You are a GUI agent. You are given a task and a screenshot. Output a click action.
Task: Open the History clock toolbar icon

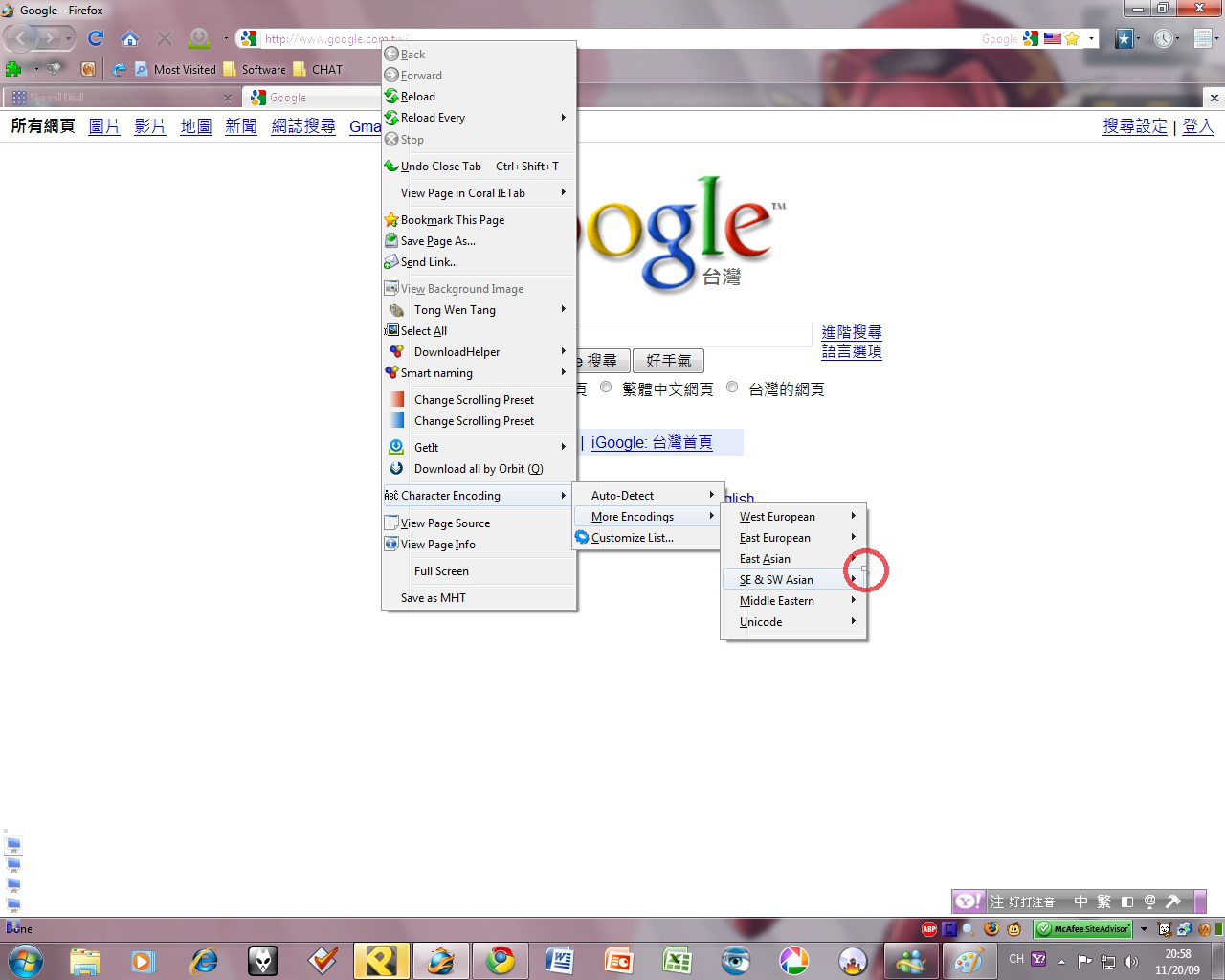pos(1163,38)
